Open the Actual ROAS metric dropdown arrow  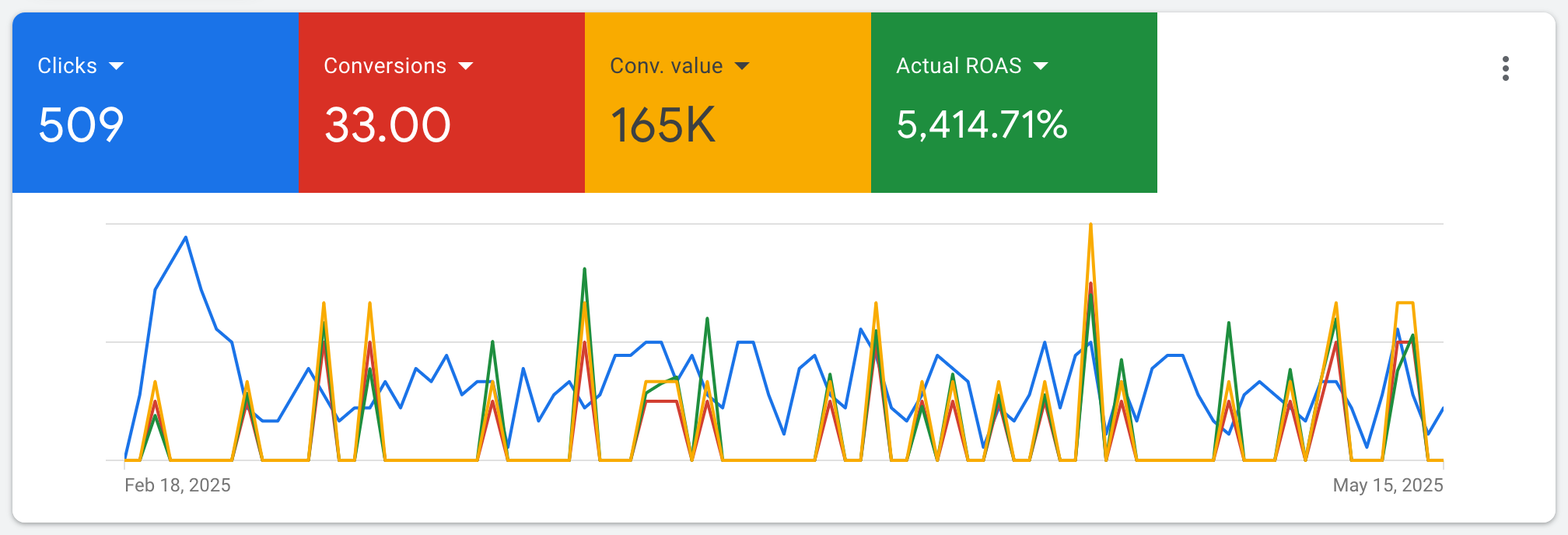(x=1041, y=66)
